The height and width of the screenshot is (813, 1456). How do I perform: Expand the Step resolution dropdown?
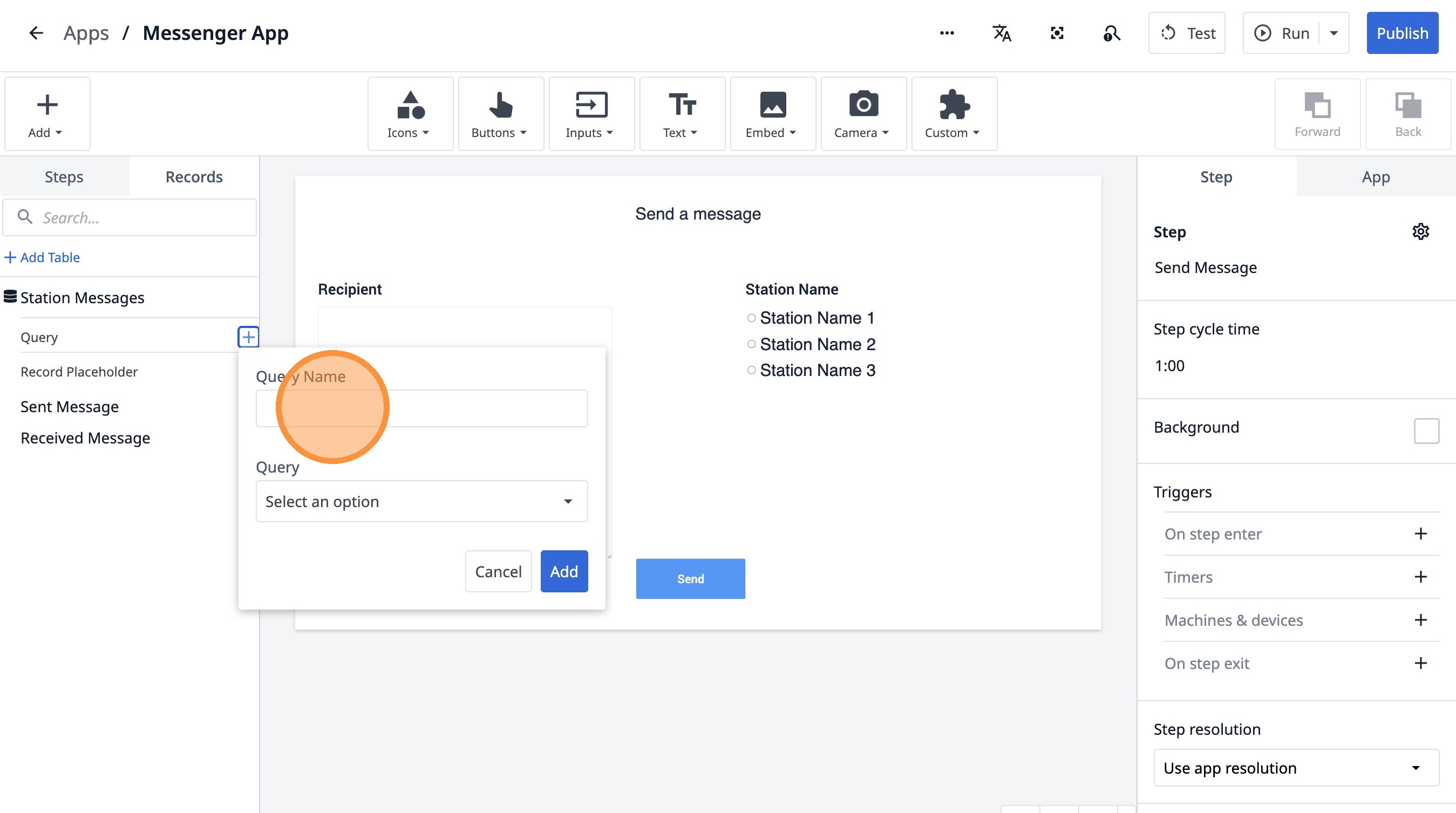tap(1296, 768)
